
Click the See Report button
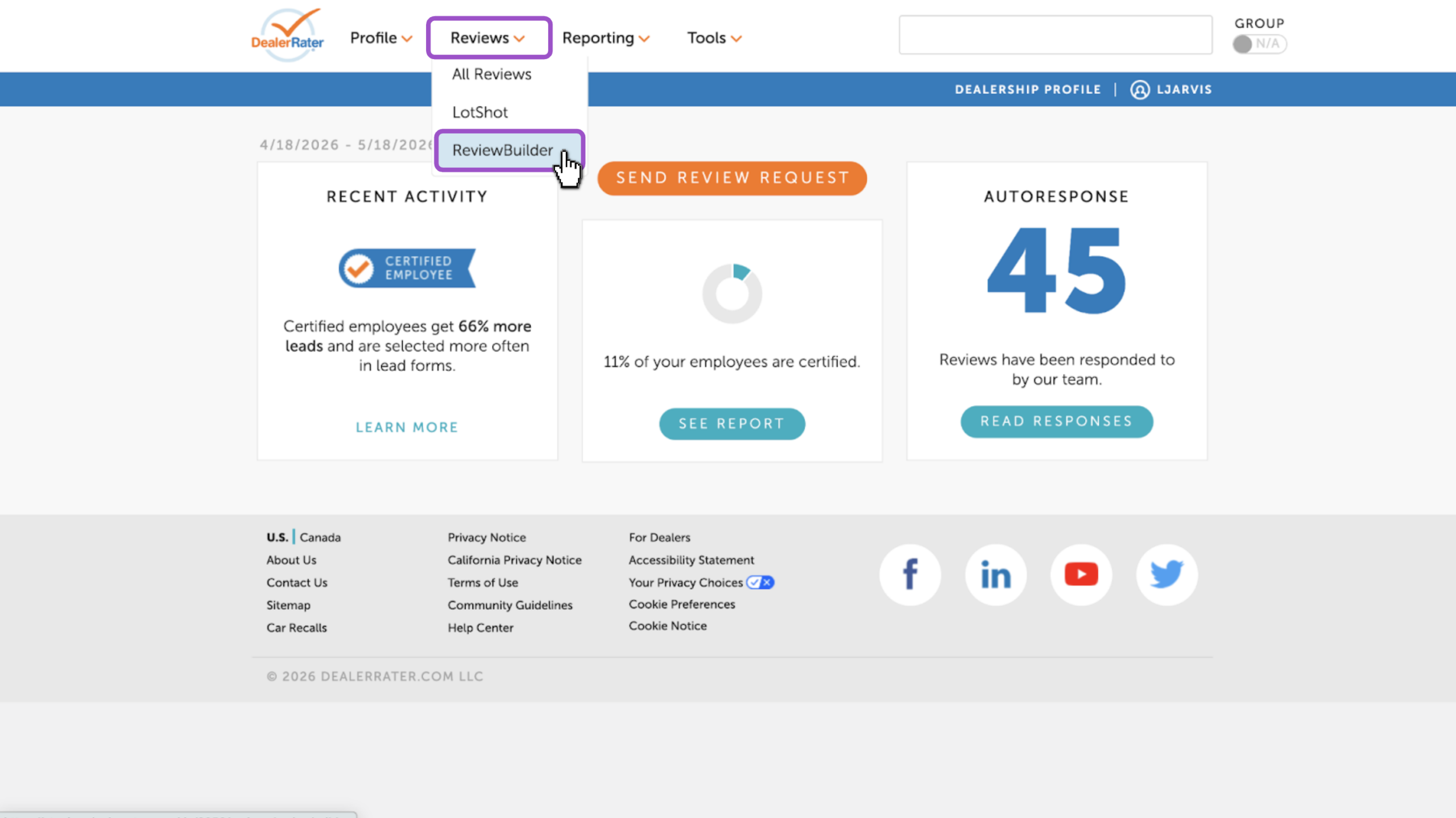pos(732,424)
